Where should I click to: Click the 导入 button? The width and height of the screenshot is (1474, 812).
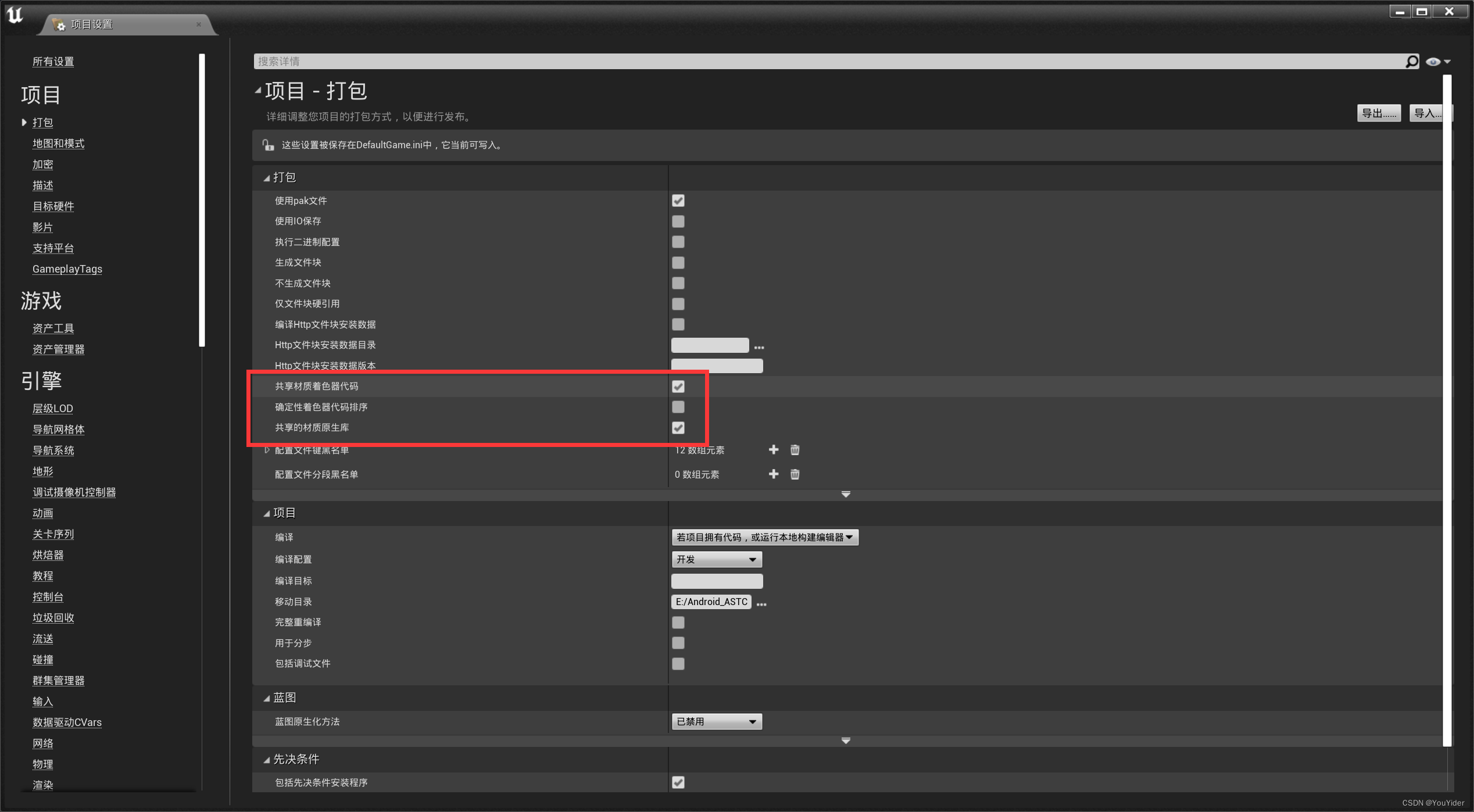coord(1429,113)
